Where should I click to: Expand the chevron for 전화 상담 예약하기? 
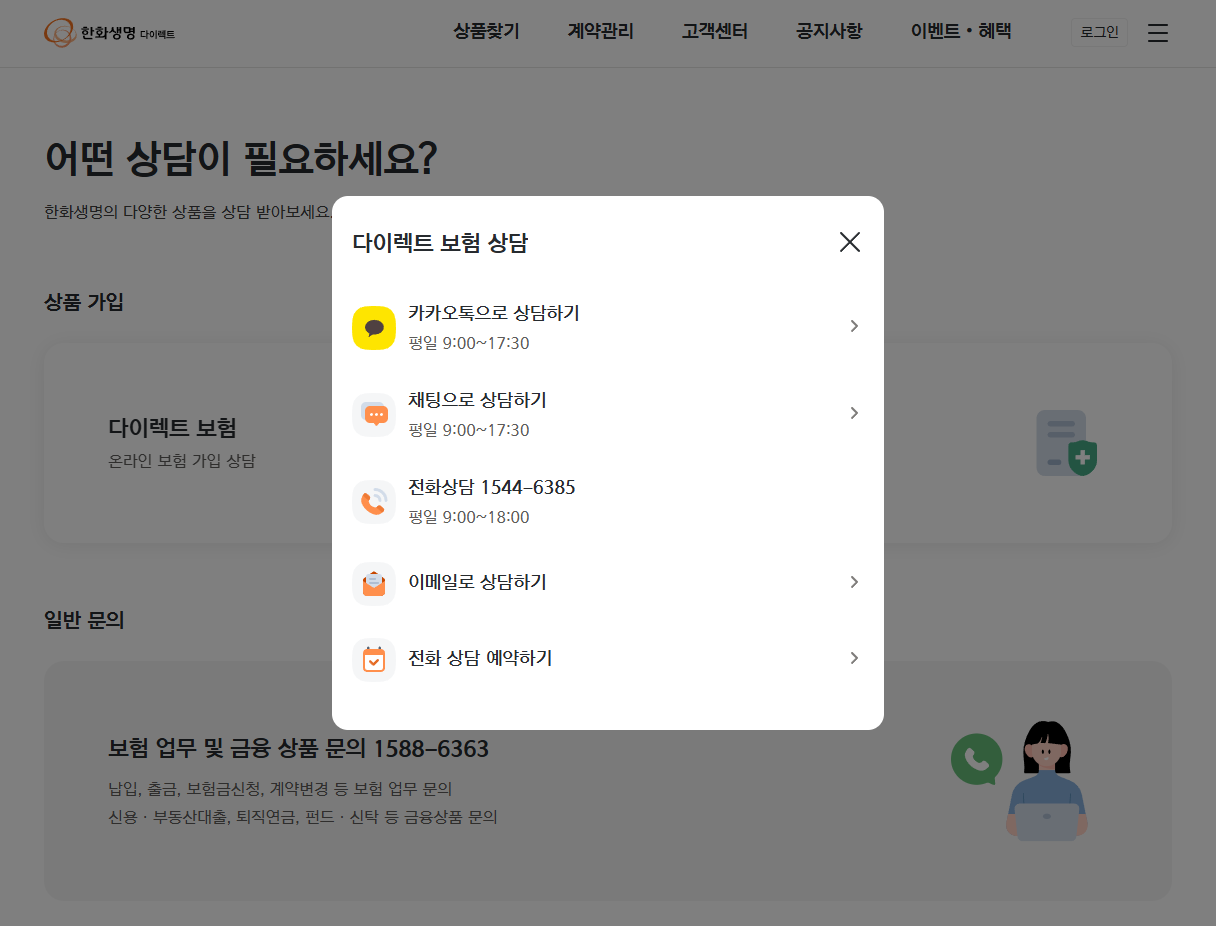[853, 658]
